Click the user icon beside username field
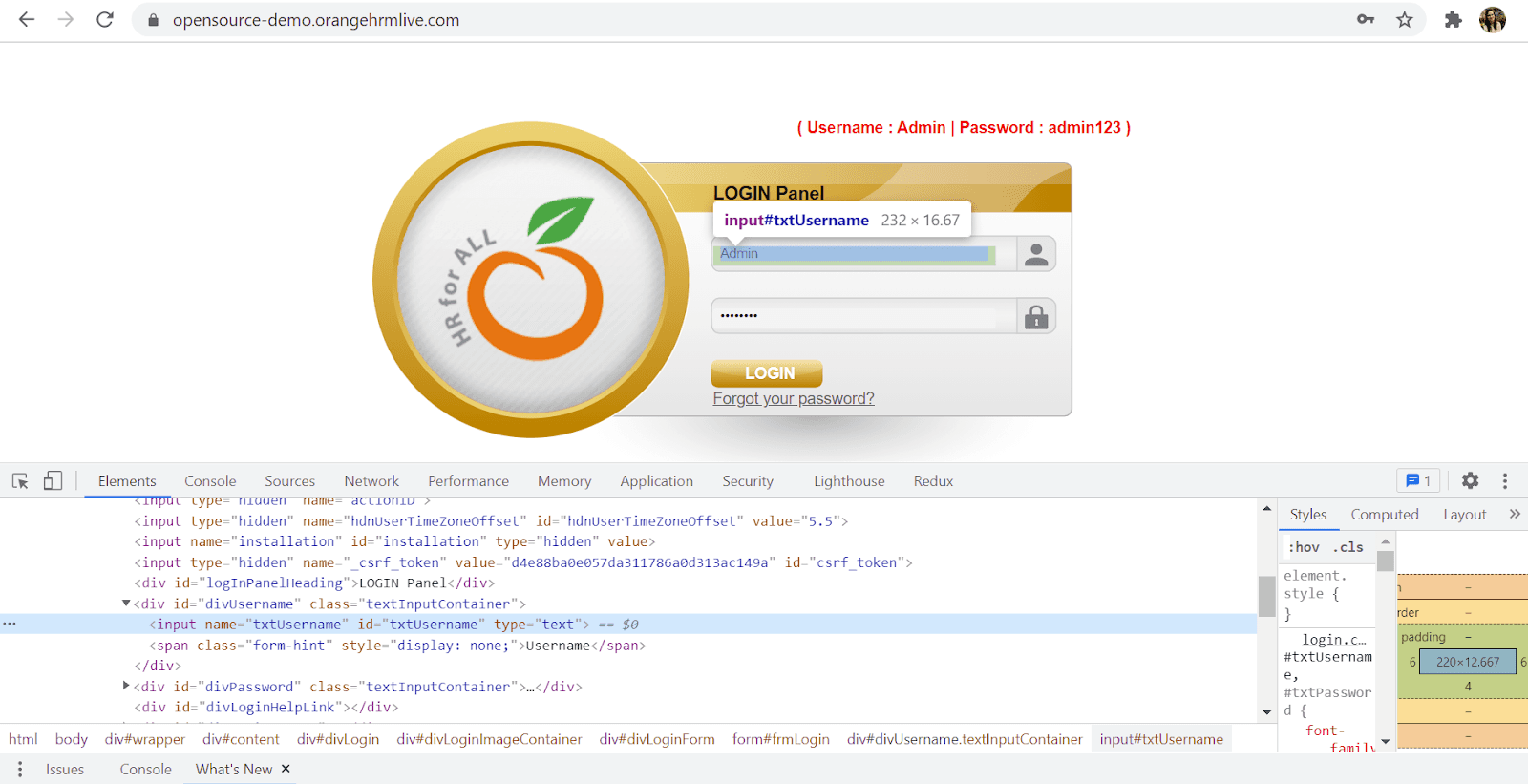 [1036, 254]
